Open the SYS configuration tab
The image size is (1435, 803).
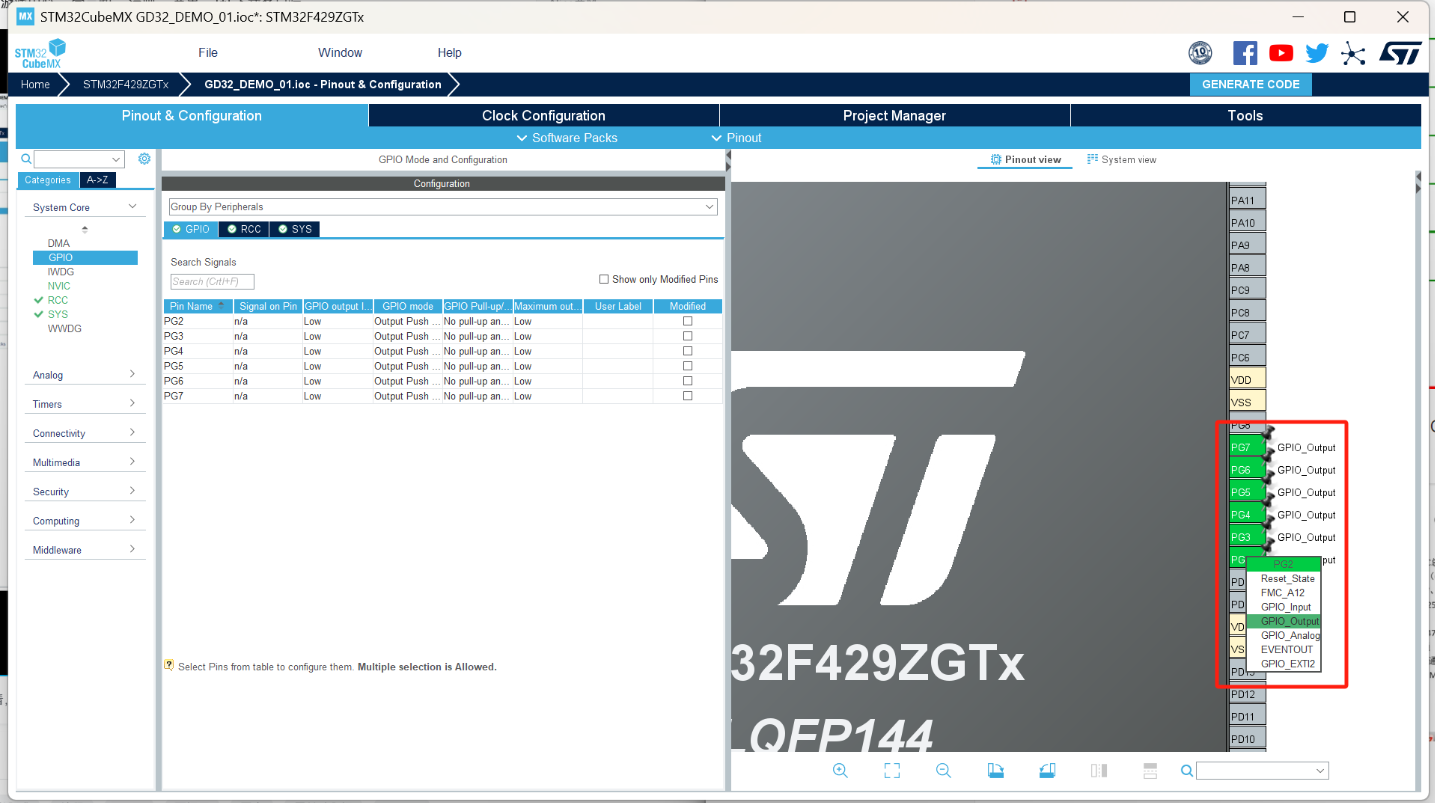(x=295, y=229)
